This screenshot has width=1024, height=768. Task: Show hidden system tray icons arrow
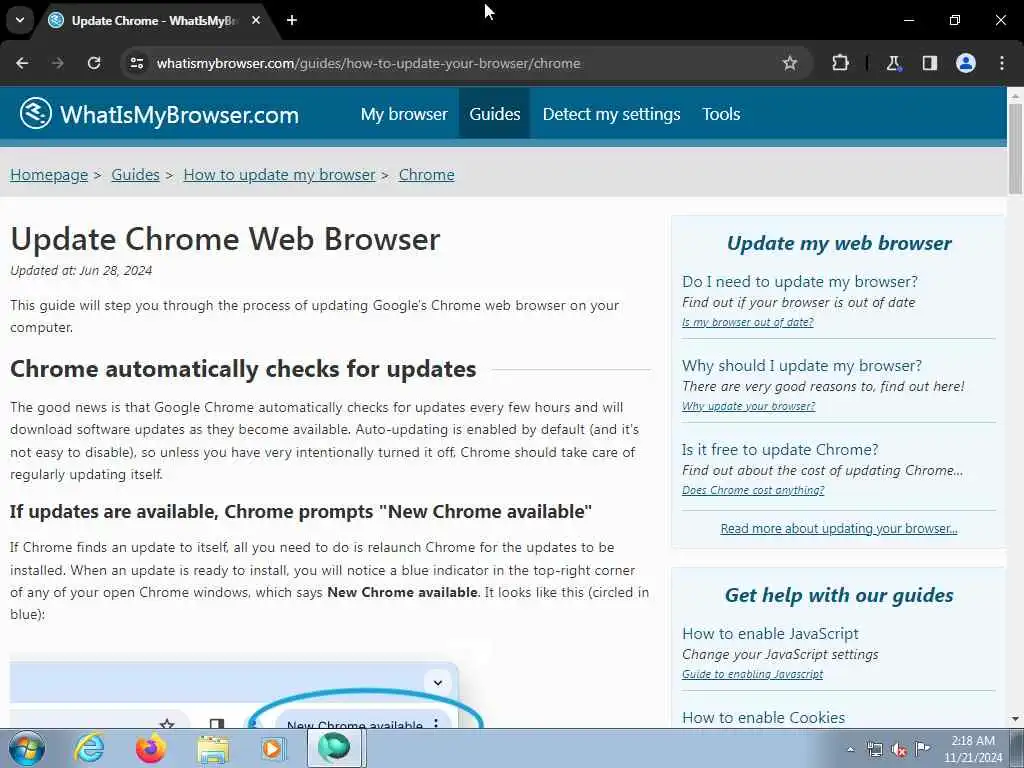pos(850,749)
